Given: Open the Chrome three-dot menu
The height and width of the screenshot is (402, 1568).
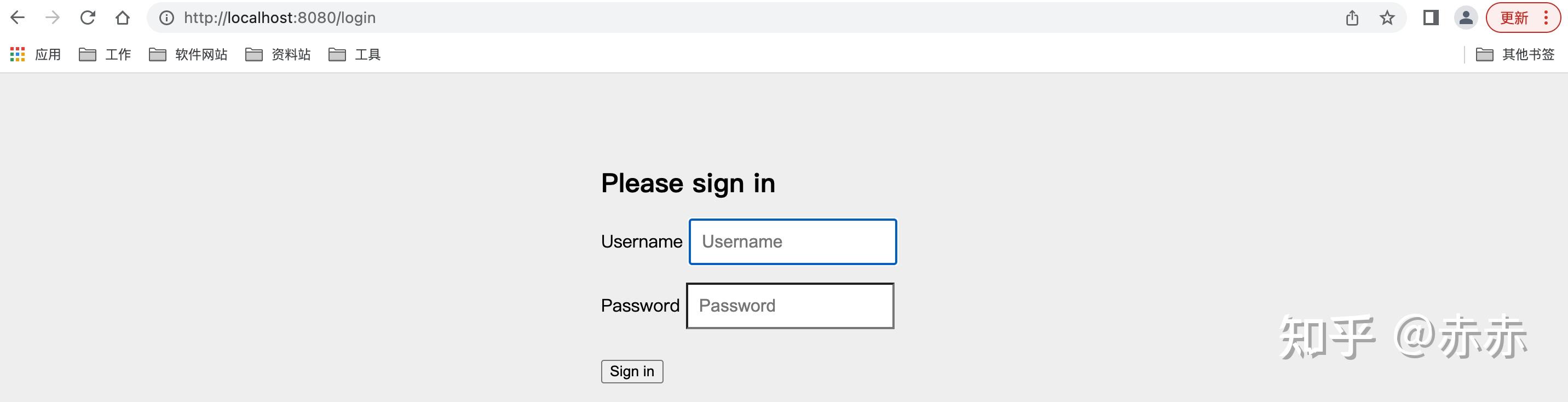Looking at the screenshot, I should (1546, 18).
